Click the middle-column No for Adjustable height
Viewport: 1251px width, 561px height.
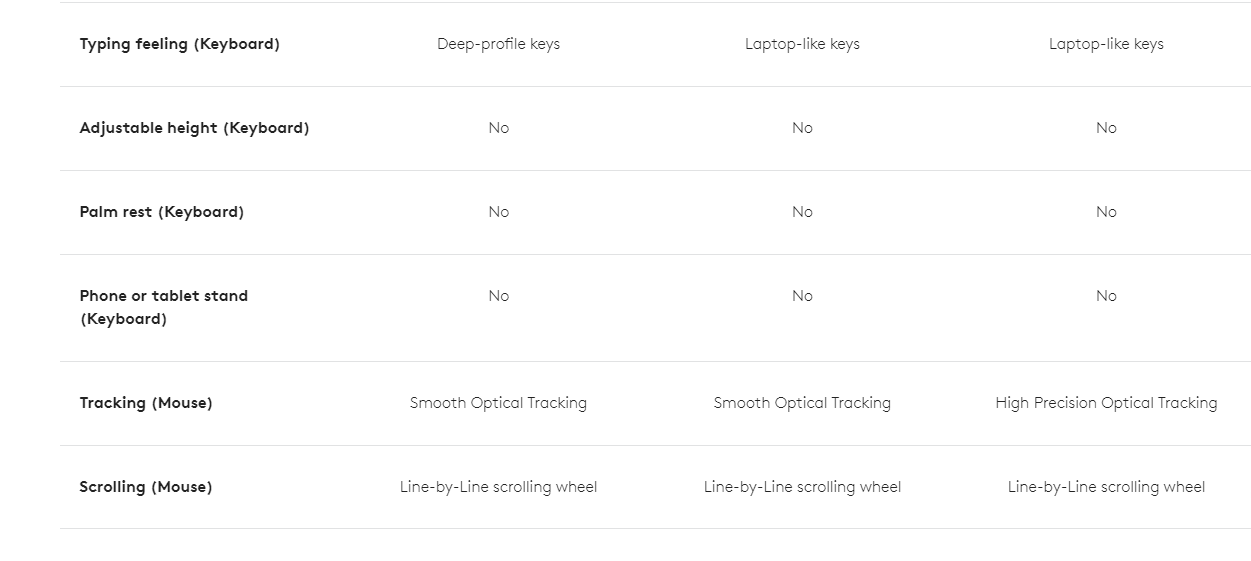pyautogui.click(x=802, y=128)
